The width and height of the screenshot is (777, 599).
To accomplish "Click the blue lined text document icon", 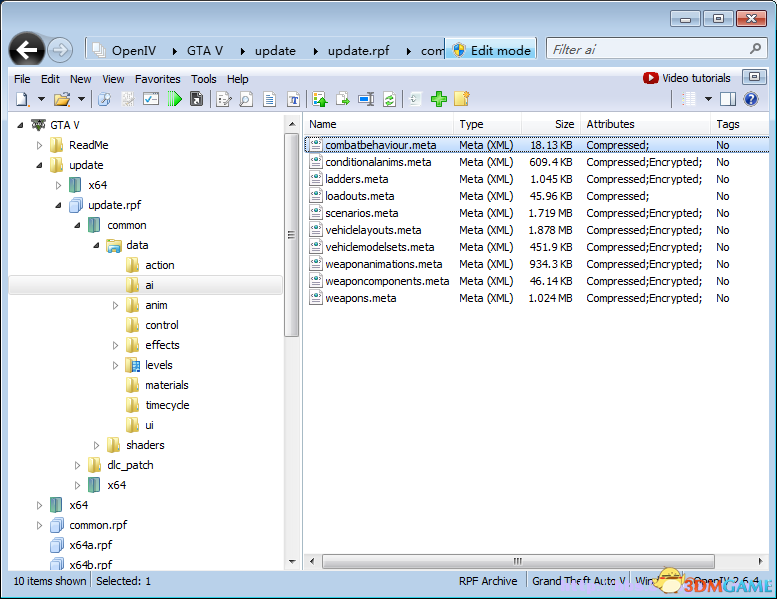I will tap(270, 100).
